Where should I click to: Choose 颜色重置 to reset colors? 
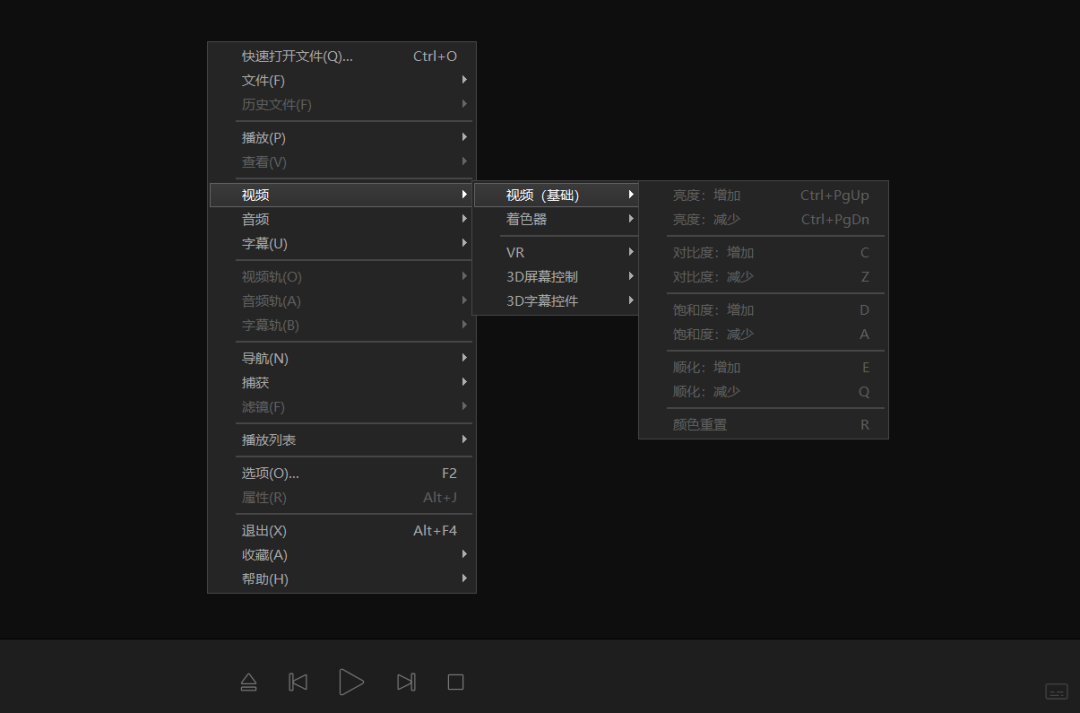click(763, 424)
